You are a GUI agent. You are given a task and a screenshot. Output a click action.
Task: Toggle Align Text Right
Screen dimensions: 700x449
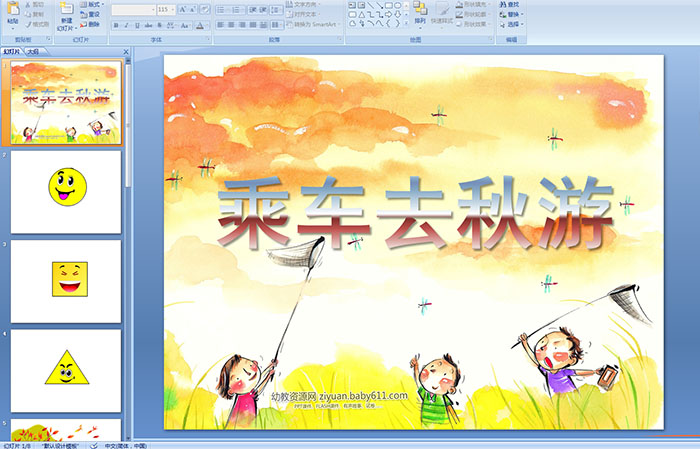pos(242,25)
